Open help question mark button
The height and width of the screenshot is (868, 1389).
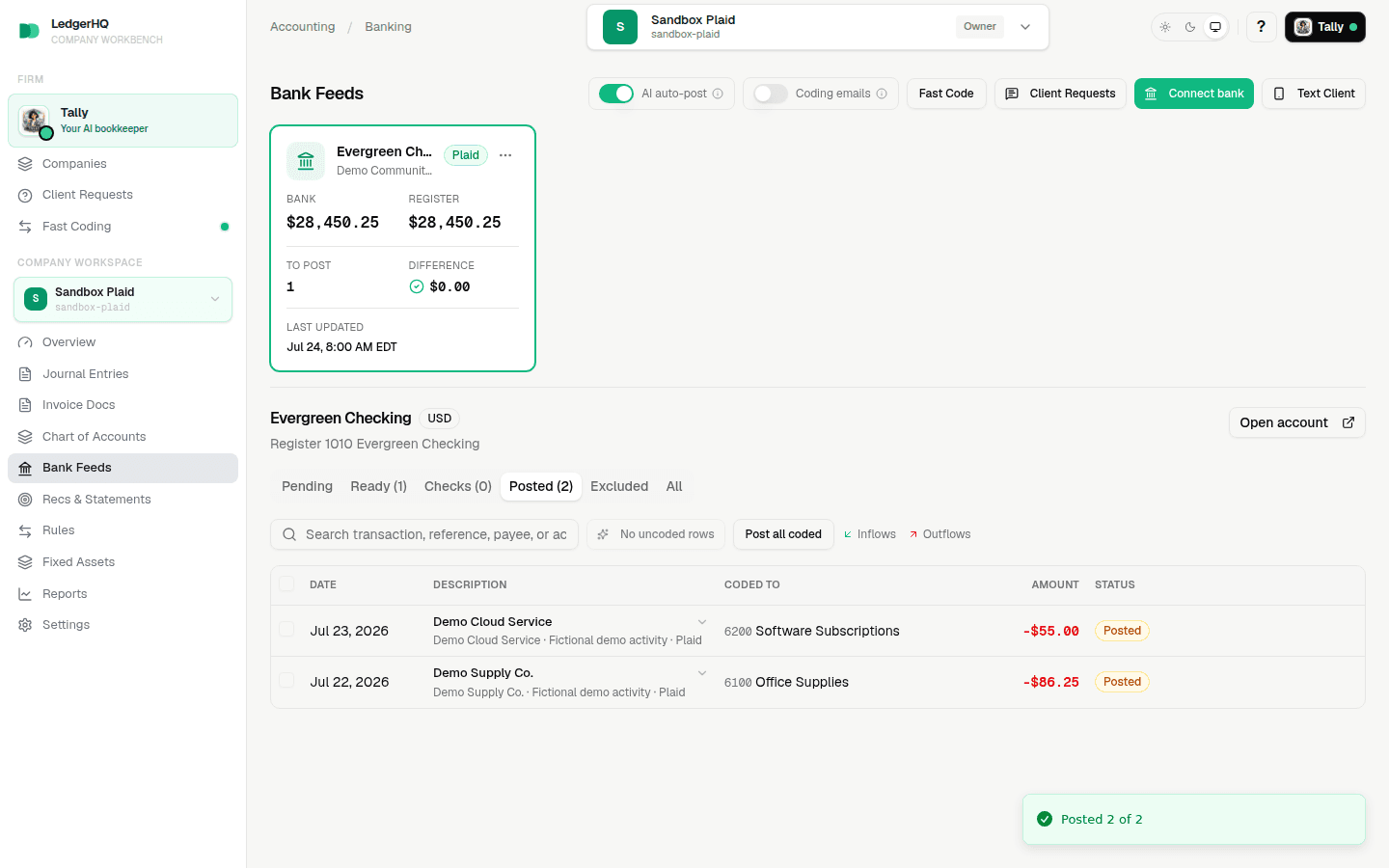click(1261, 27)
